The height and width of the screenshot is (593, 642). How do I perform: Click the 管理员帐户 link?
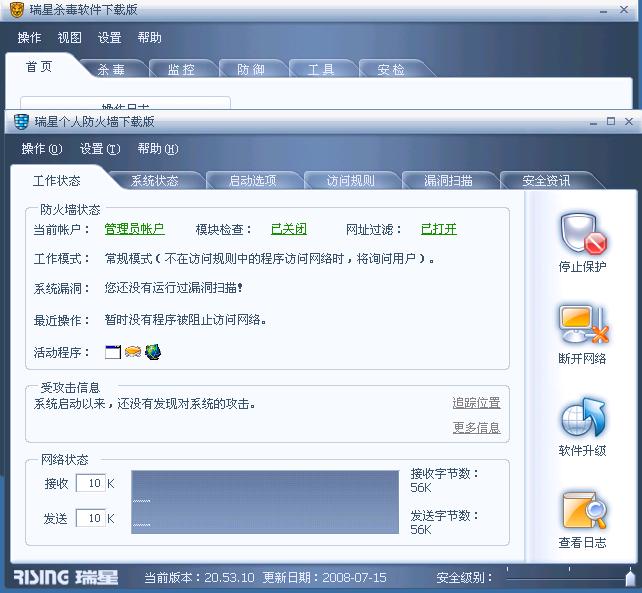[x=135, y=229]
